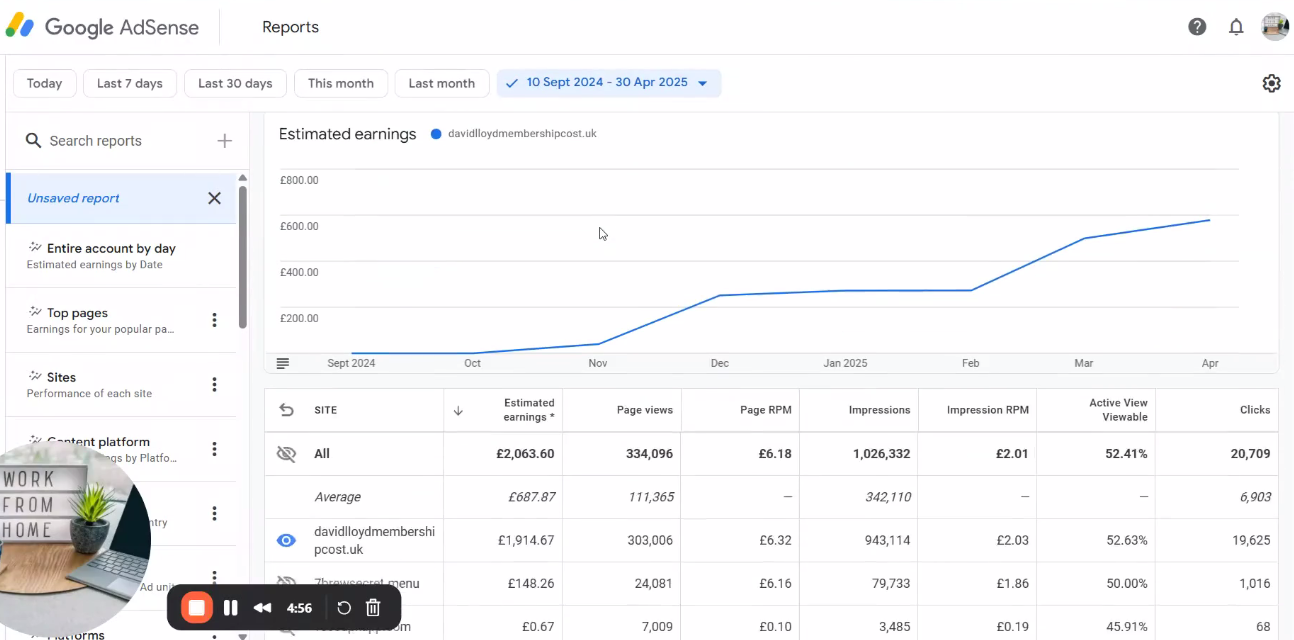Open the Entire account by day report
Viewport: 1294px width, 640px height.
(x=121, y=256)
